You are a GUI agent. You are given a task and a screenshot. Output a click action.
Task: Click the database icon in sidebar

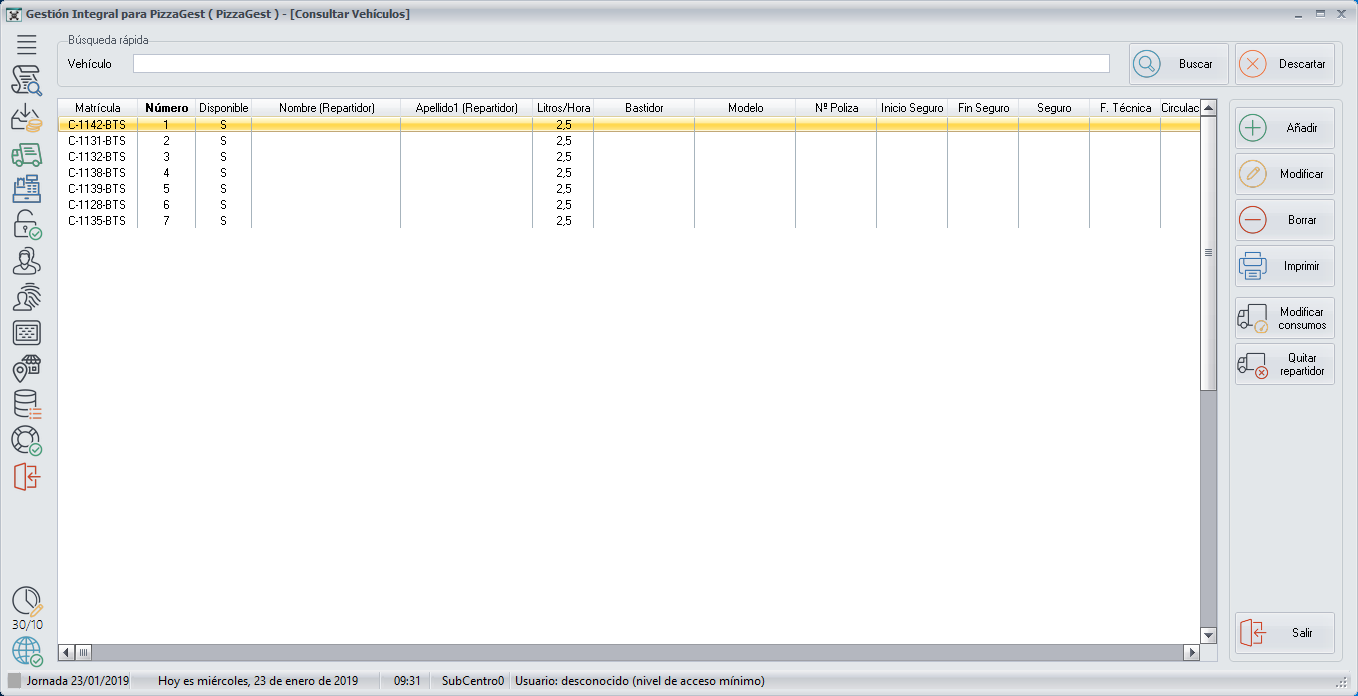tap(26, 404)
